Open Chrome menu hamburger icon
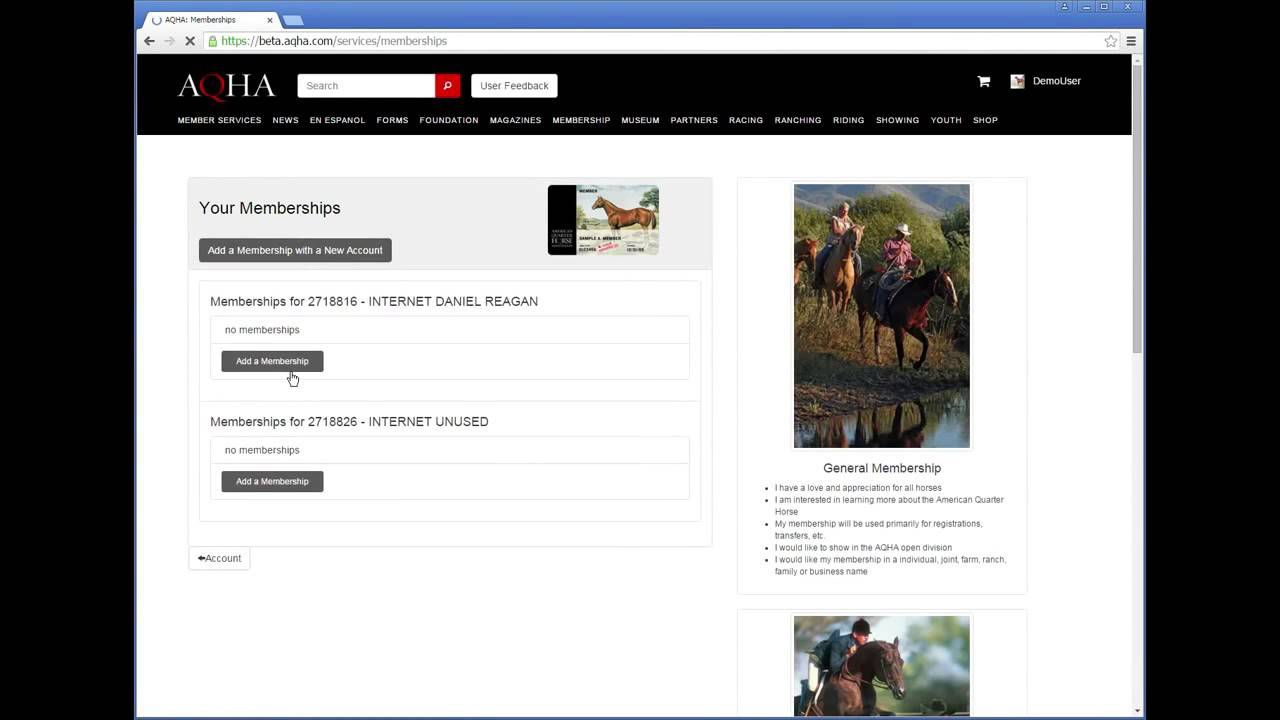 tap(1131, 41)
